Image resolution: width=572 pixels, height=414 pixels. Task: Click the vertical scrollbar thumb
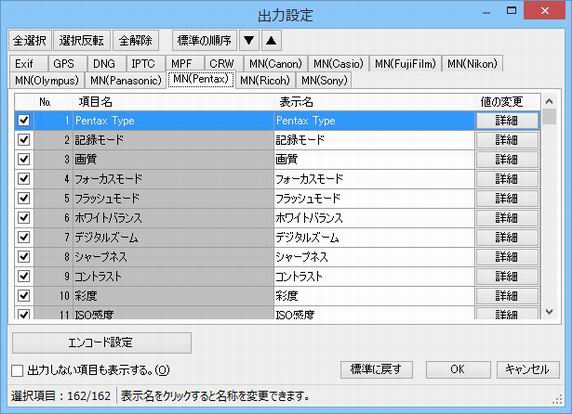pos(549,117)
